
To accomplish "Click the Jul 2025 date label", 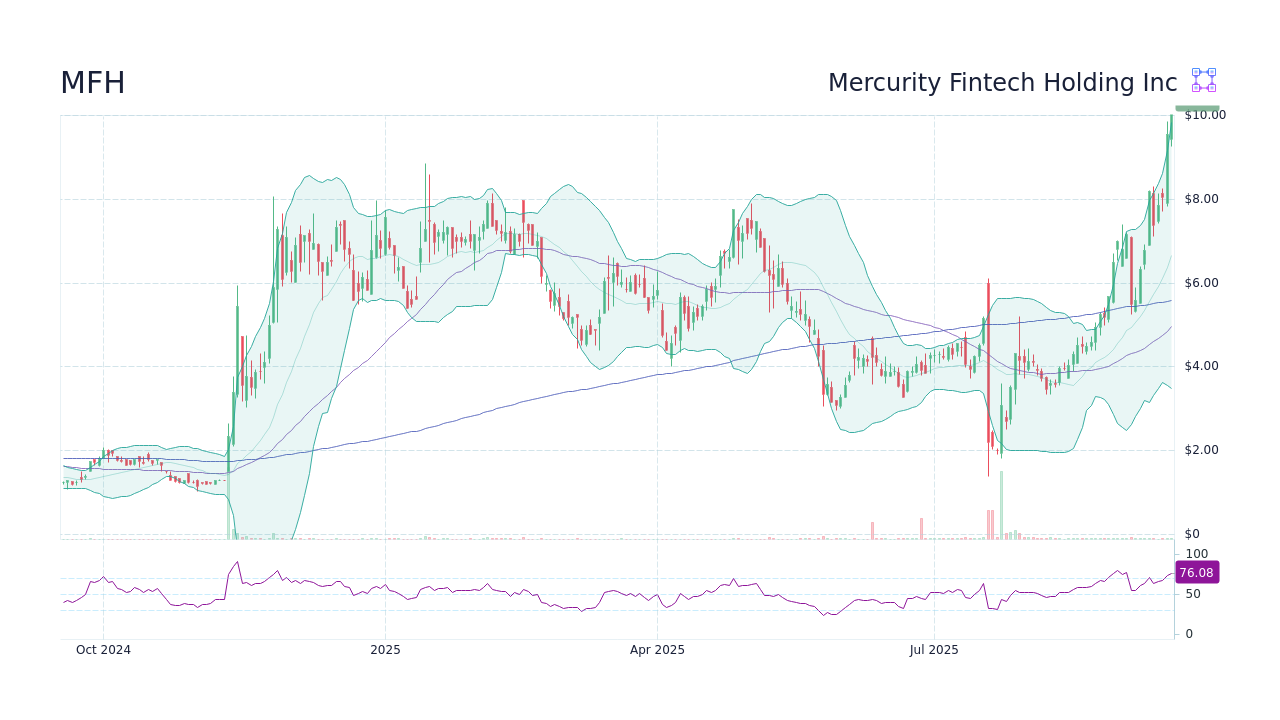I will point(933,650).
